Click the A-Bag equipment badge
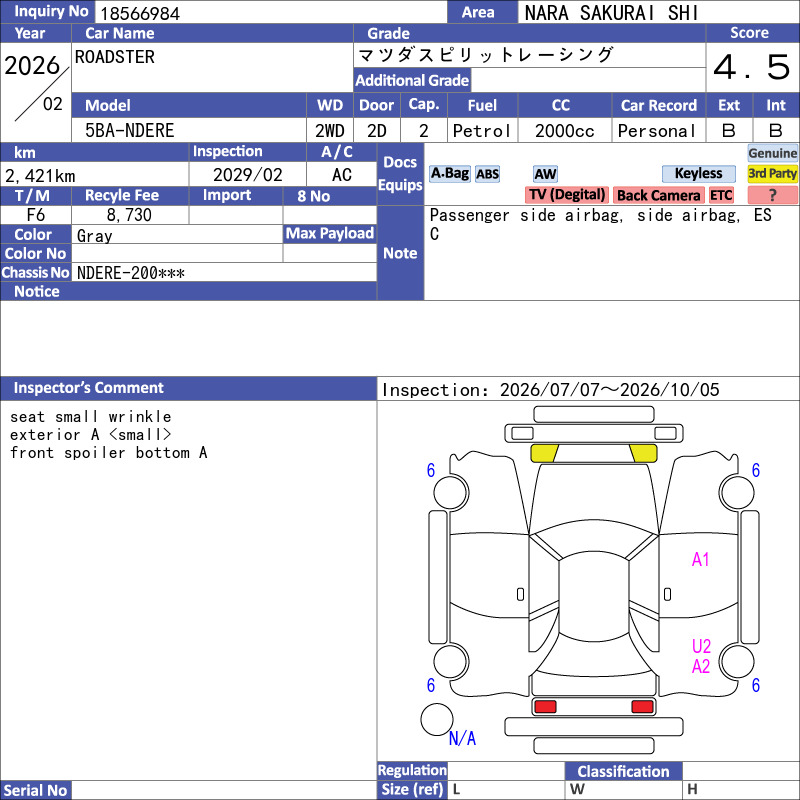Viewport: 800px width, 800px height. click(449, 174)
